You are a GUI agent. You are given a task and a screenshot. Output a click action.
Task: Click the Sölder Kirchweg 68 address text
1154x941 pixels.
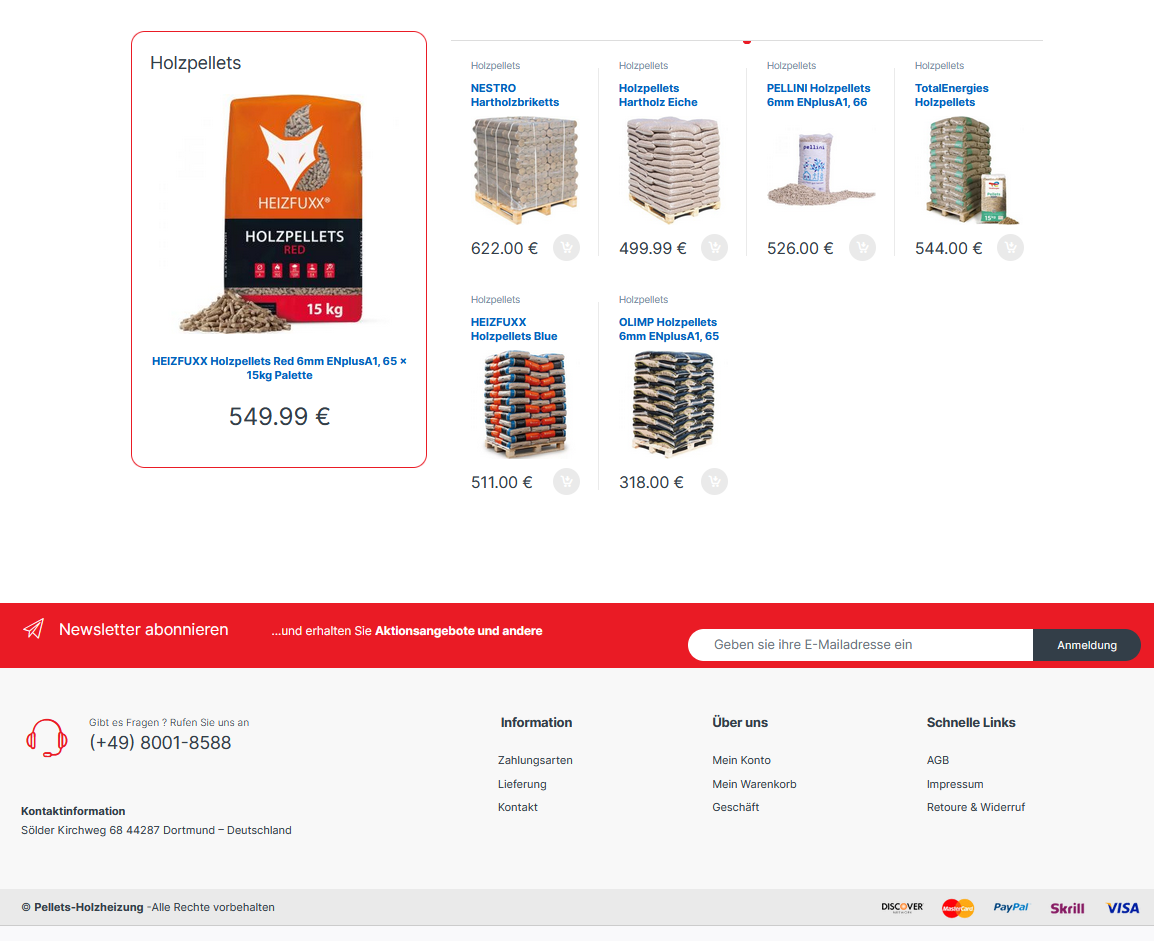click(x=156, y=830)
